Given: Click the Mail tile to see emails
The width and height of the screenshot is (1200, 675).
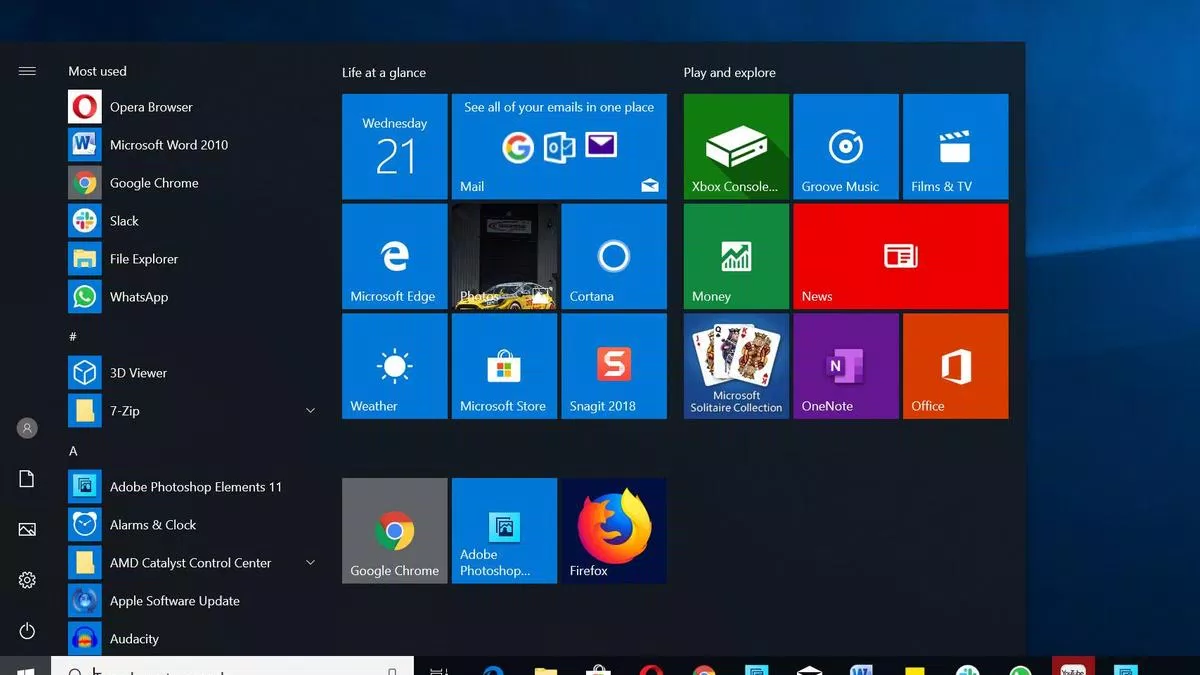Looking at the screenshot, I should tap(559, 145).
